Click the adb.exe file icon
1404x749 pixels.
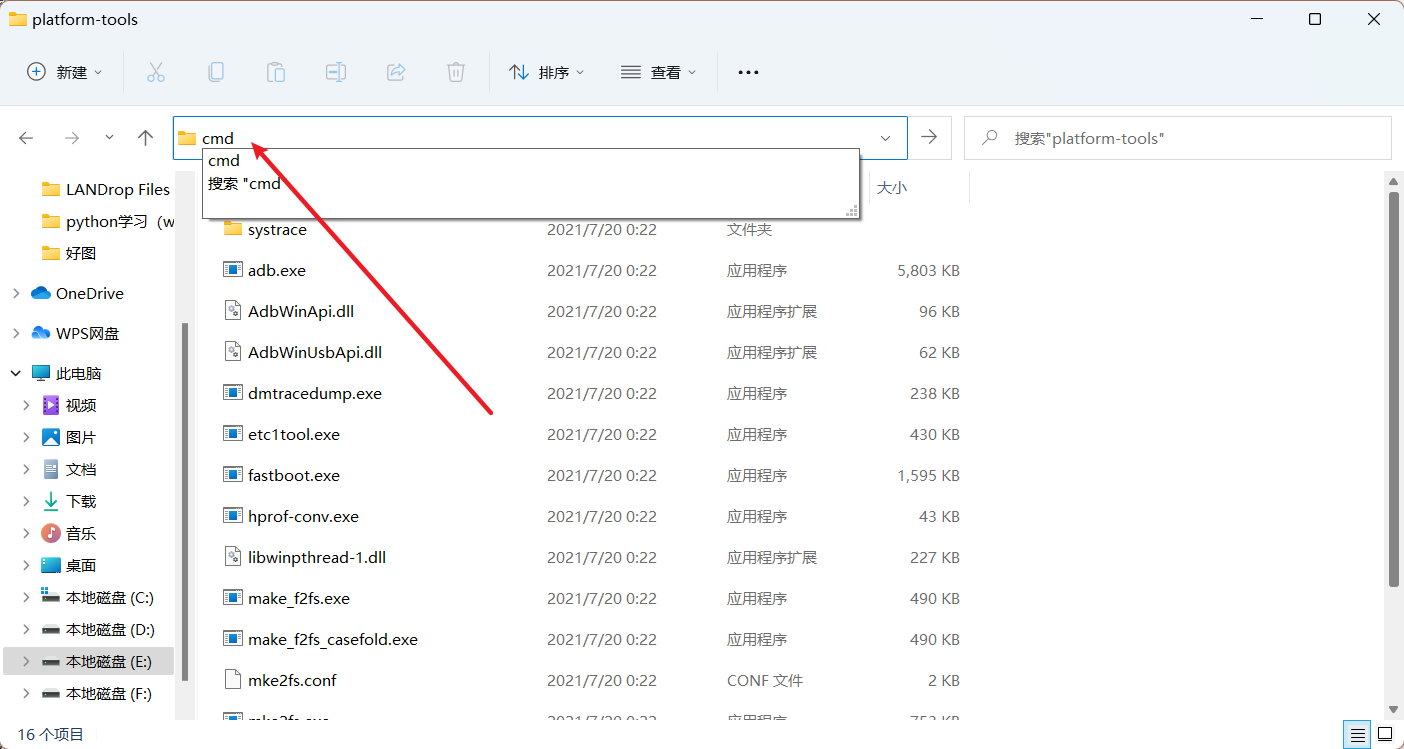click(232, 270)
